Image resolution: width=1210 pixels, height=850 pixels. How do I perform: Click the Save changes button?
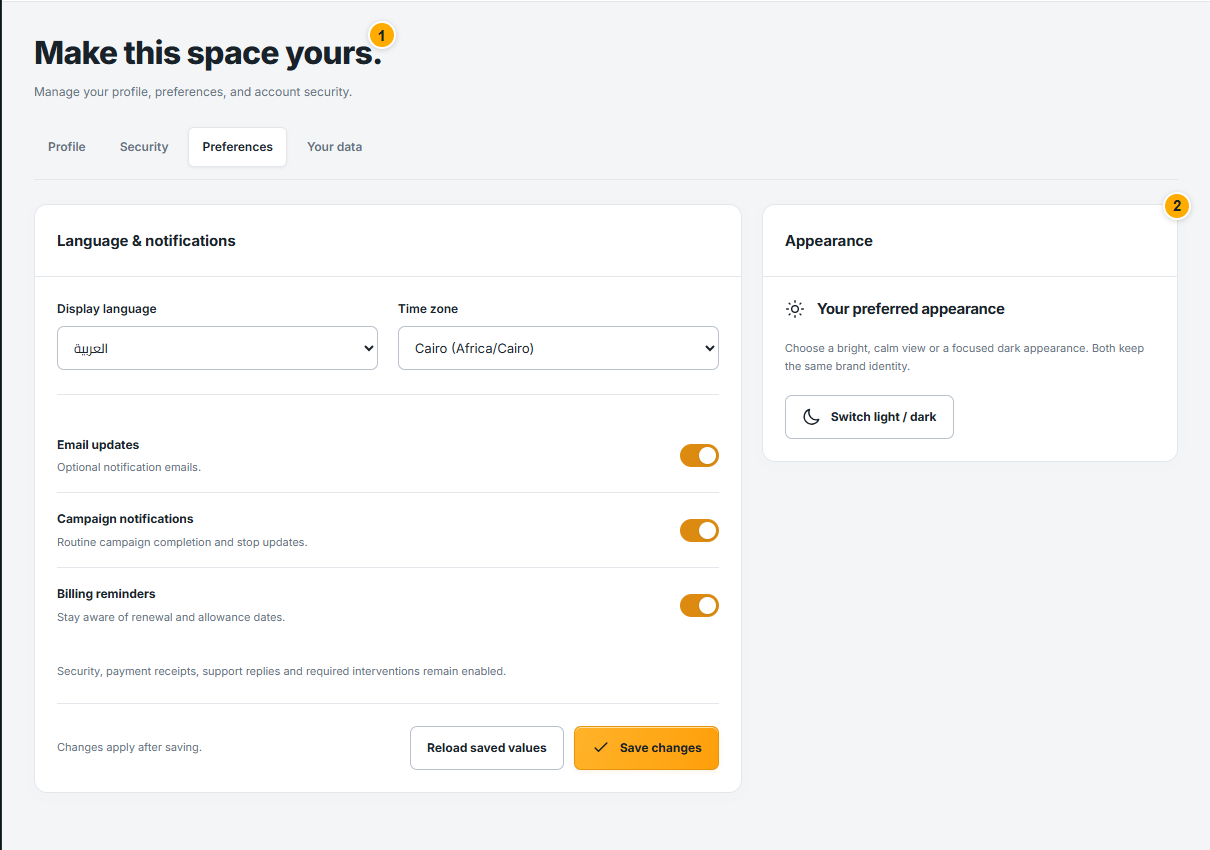point(646,748)
